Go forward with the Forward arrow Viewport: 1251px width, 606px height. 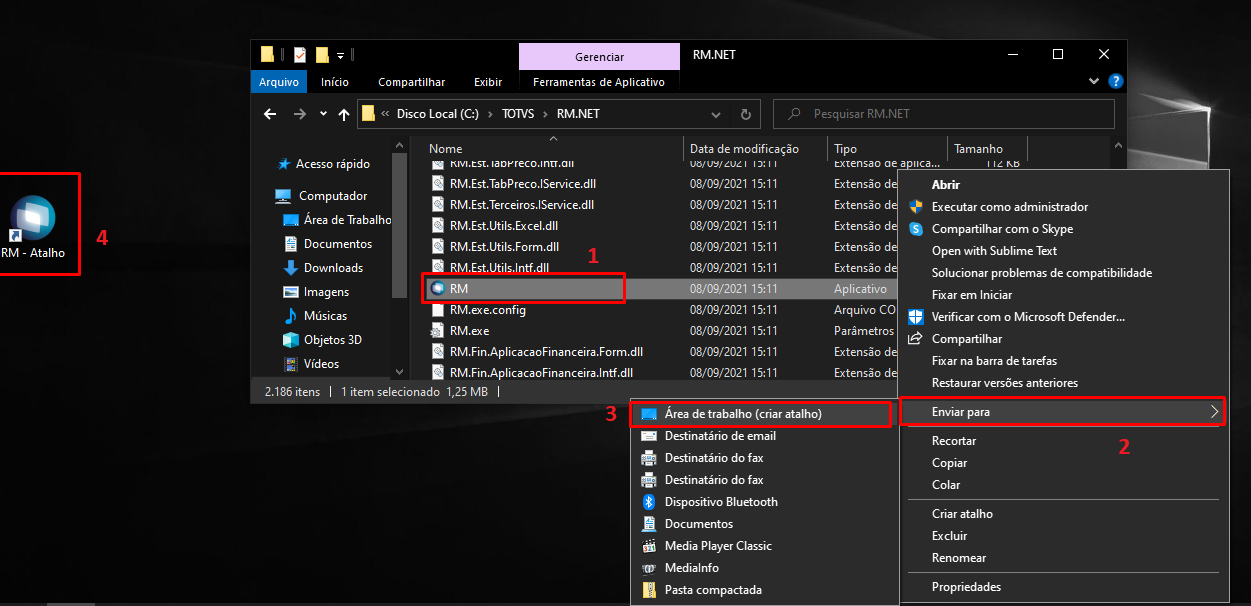[x=300, y=114]
